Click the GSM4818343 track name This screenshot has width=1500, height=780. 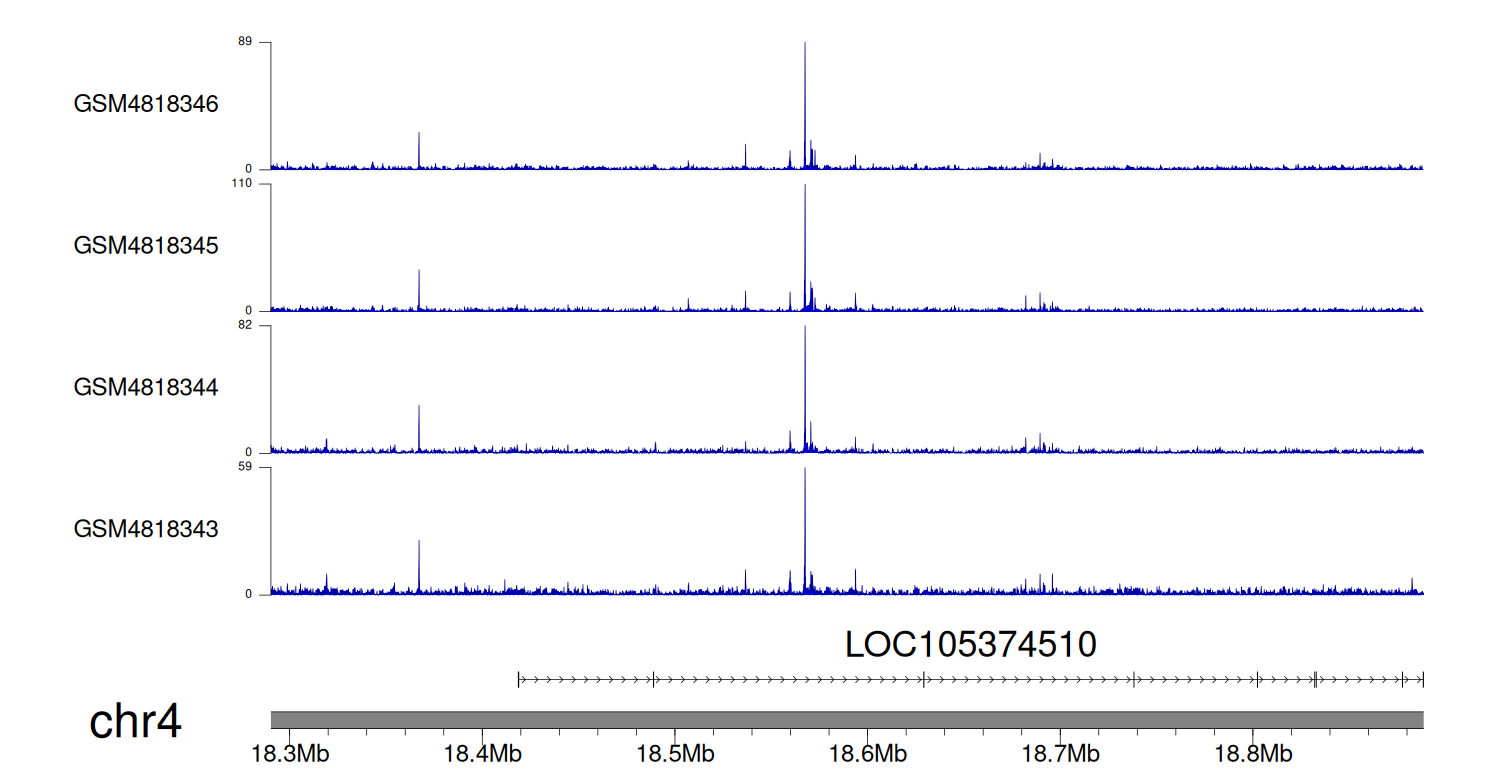[146, 528]
